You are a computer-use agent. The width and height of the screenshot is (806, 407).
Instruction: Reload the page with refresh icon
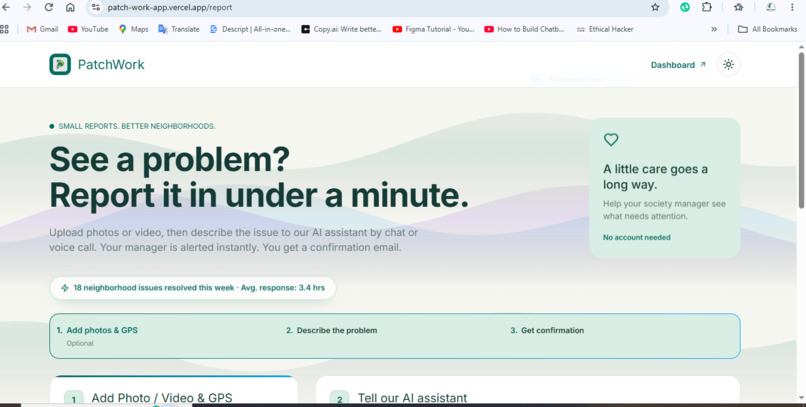click(49, 7)
